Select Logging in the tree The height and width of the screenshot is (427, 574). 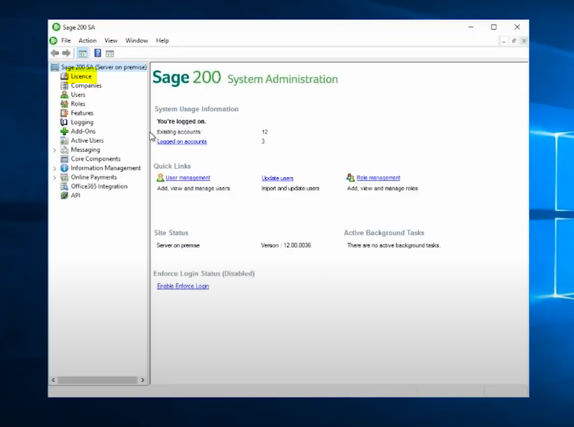tap(82, 122)
